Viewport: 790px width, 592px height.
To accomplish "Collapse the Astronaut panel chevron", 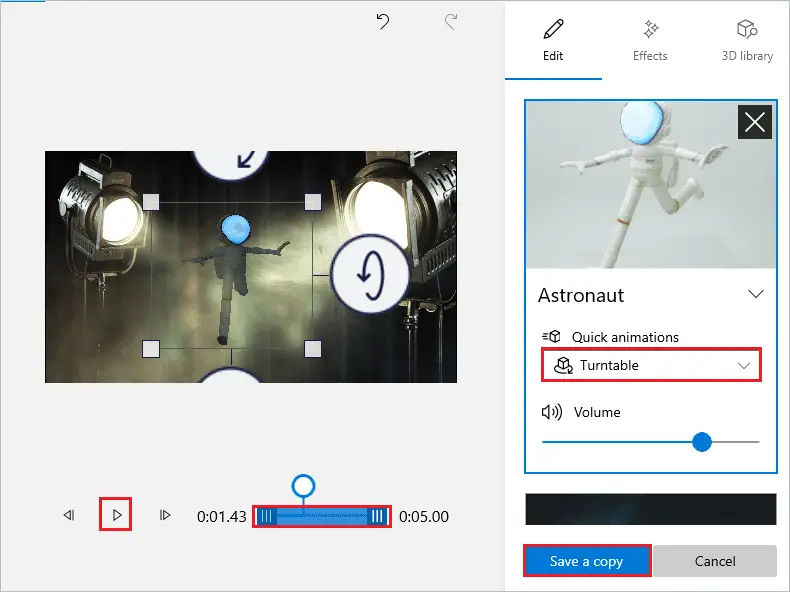I will coord(756,294).
